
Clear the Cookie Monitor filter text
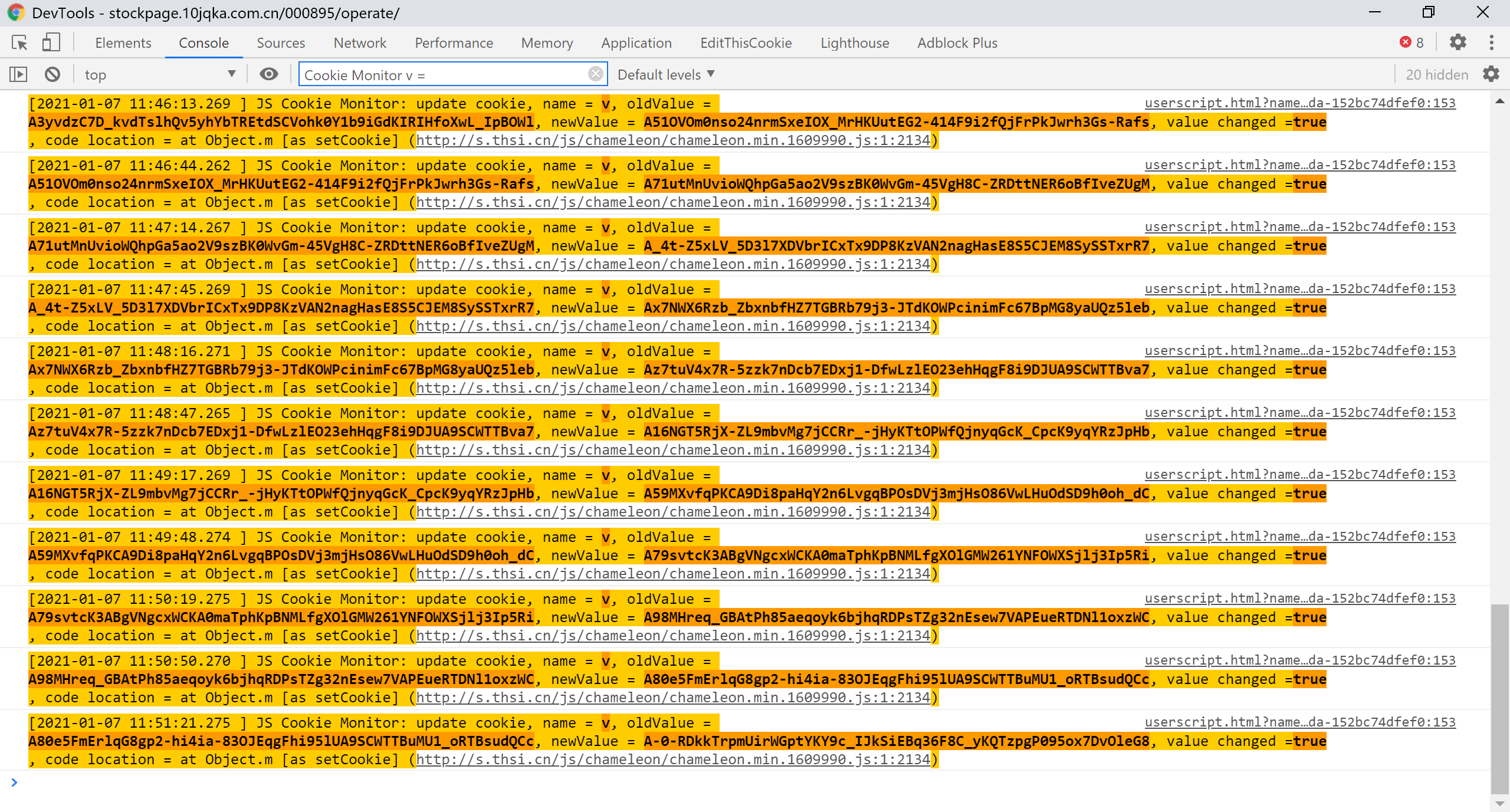596,74
